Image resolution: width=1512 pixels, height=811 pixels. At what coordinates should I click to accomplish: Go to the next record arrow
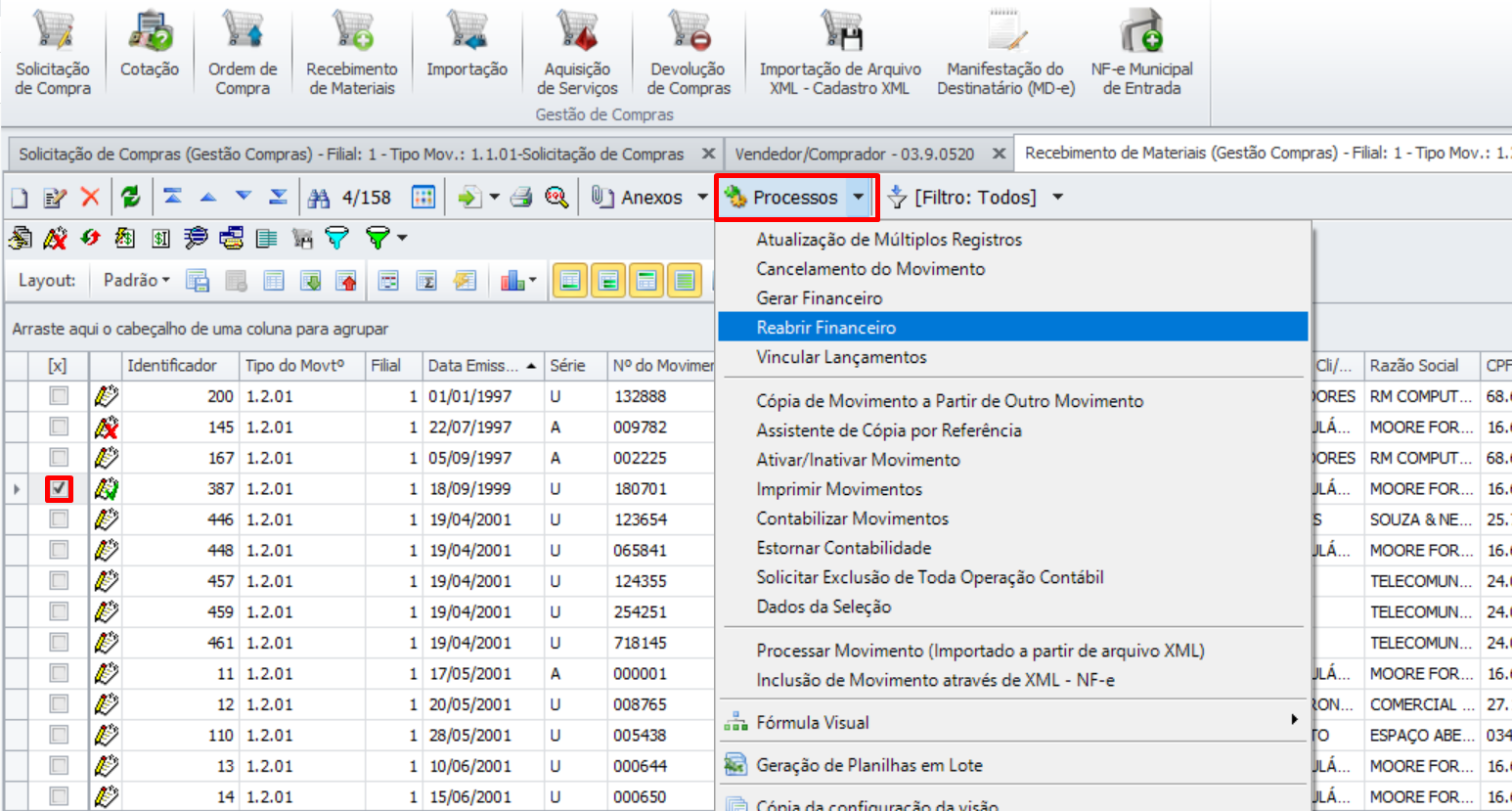244,197
